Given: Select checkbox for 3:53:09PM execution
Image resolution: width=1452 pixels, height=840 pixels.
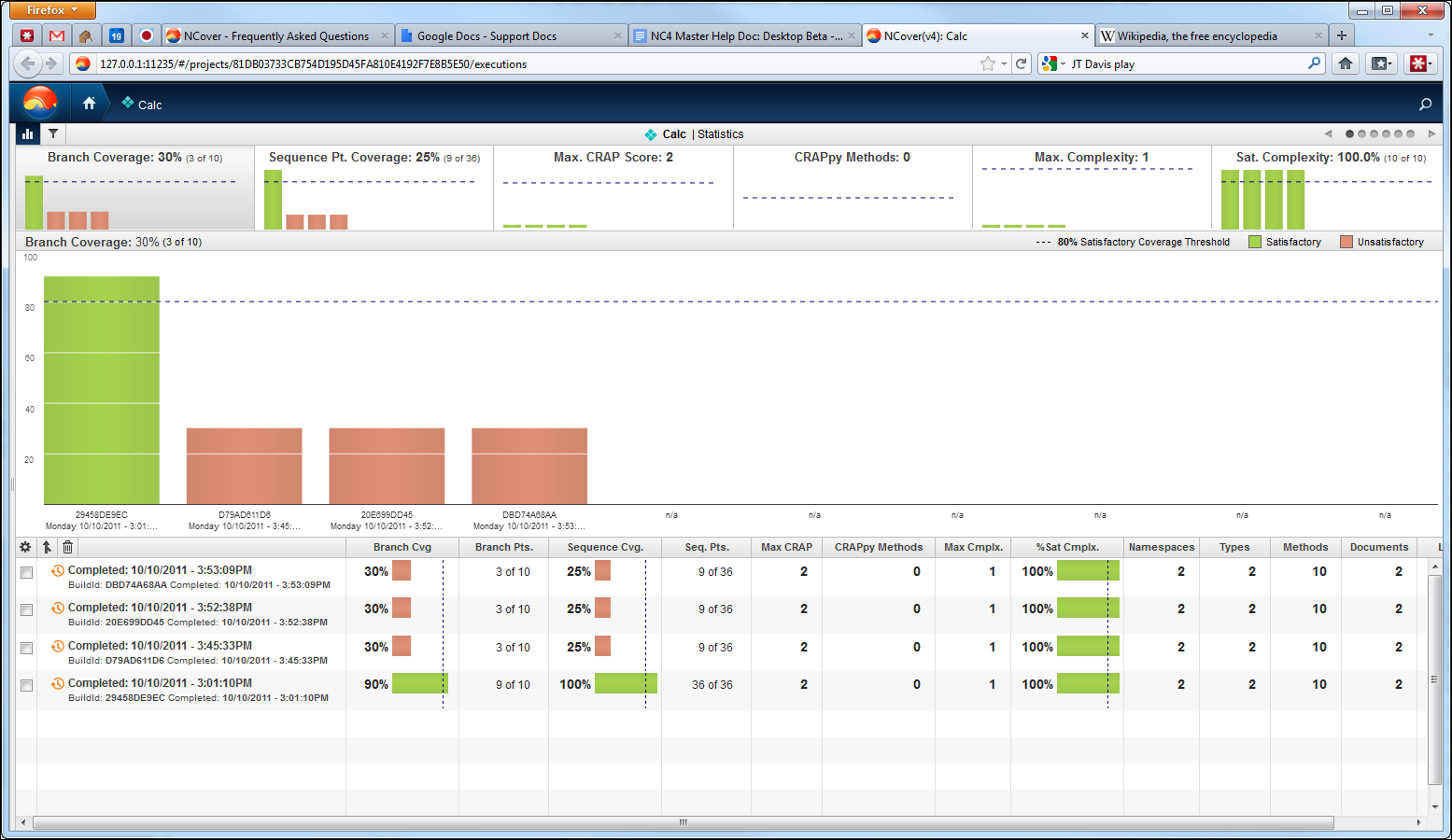Looking at the screenshot, I should point(26,572).
